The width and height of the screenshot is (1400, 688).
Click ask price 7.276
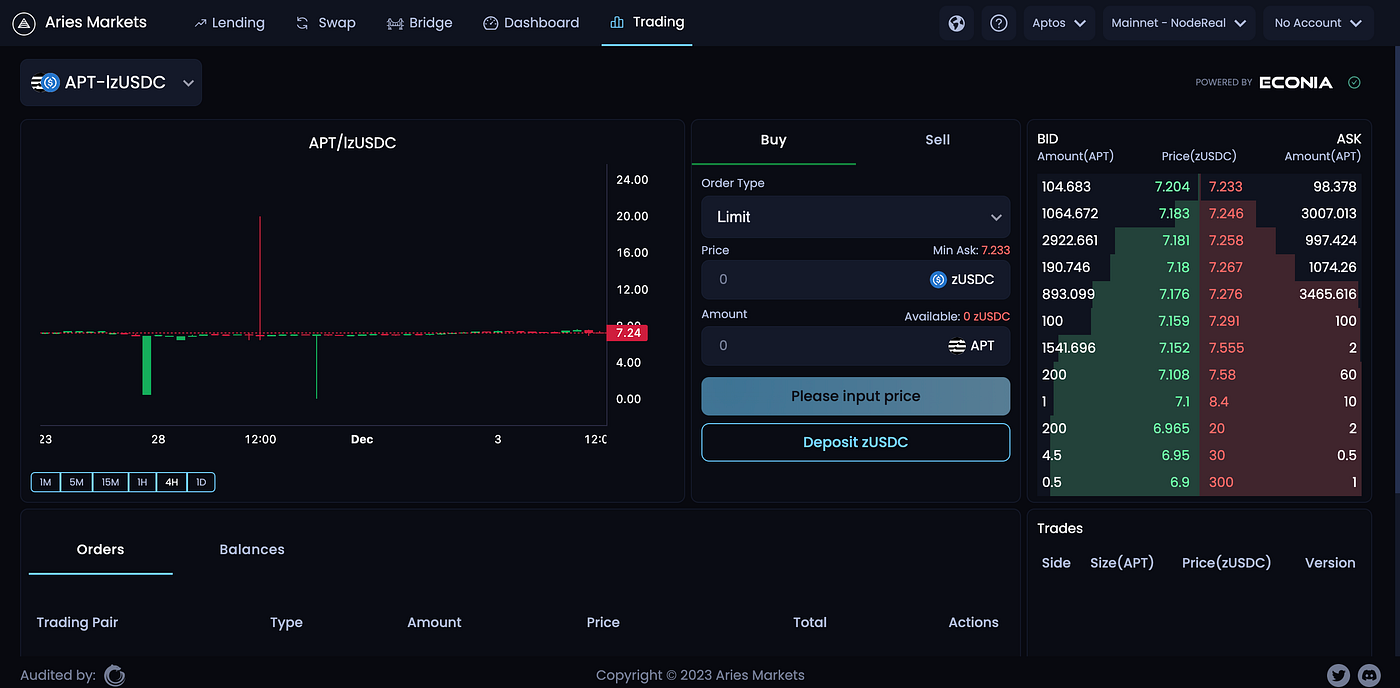click(1226, 294)
